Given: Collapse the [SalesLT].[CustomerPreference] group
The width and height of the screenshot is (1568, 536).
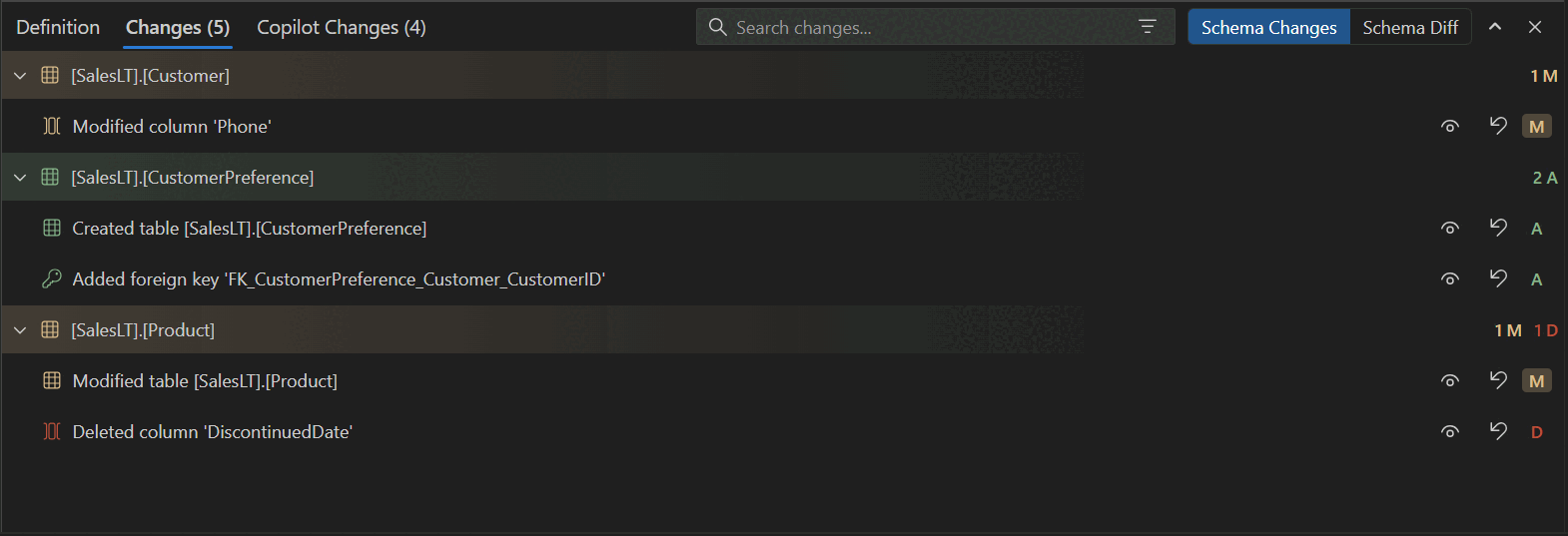Looking at the screenshot, I should tap(20, 178).
